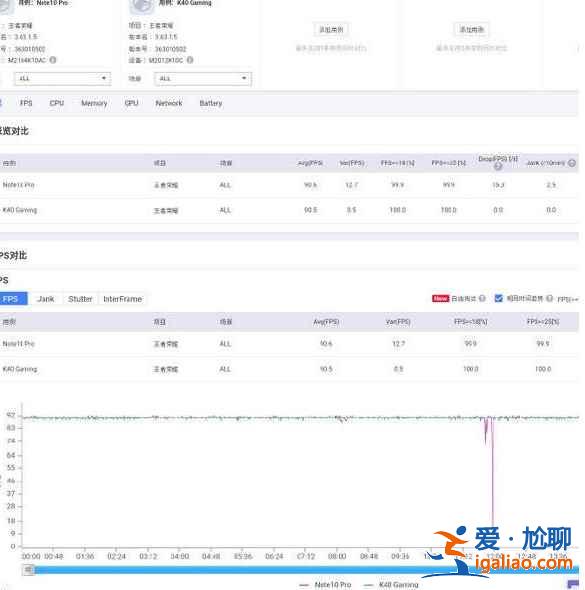Click help icon next to 相同时间起点
The image size is (585, 590).
[x=549, y=298]
